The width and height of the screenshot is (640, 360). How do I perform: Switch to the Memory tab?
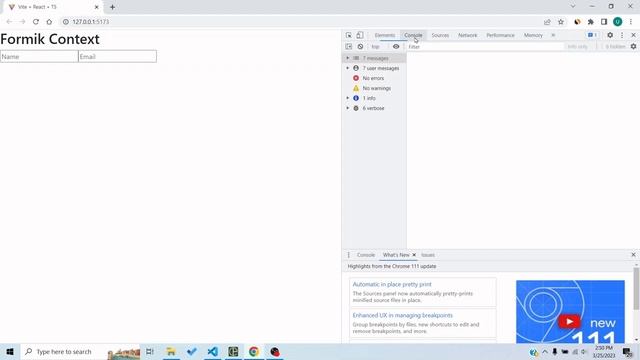533,35
